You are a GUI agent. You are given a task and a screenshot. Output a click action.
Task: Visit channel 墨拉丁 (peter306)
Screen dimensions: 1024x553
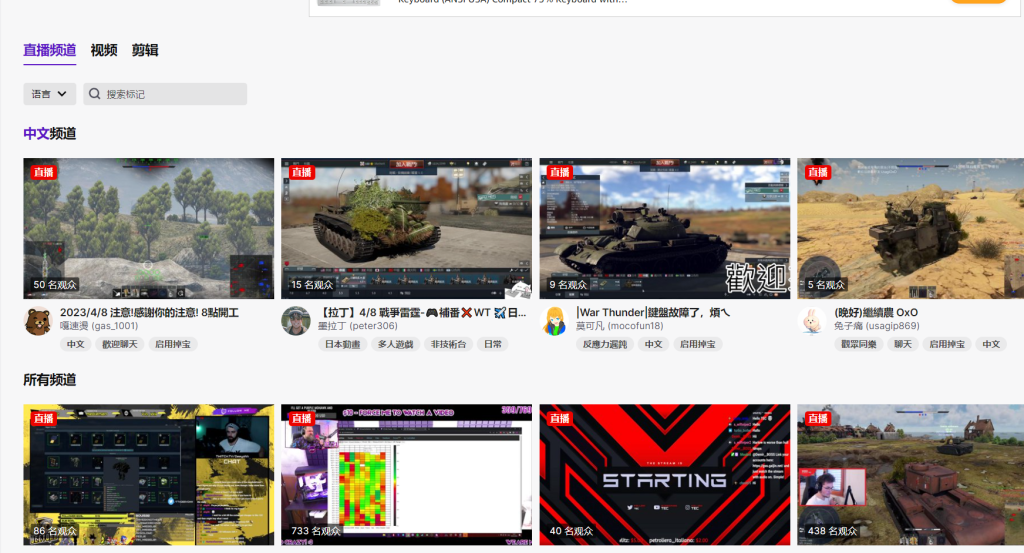pos(357,326)
